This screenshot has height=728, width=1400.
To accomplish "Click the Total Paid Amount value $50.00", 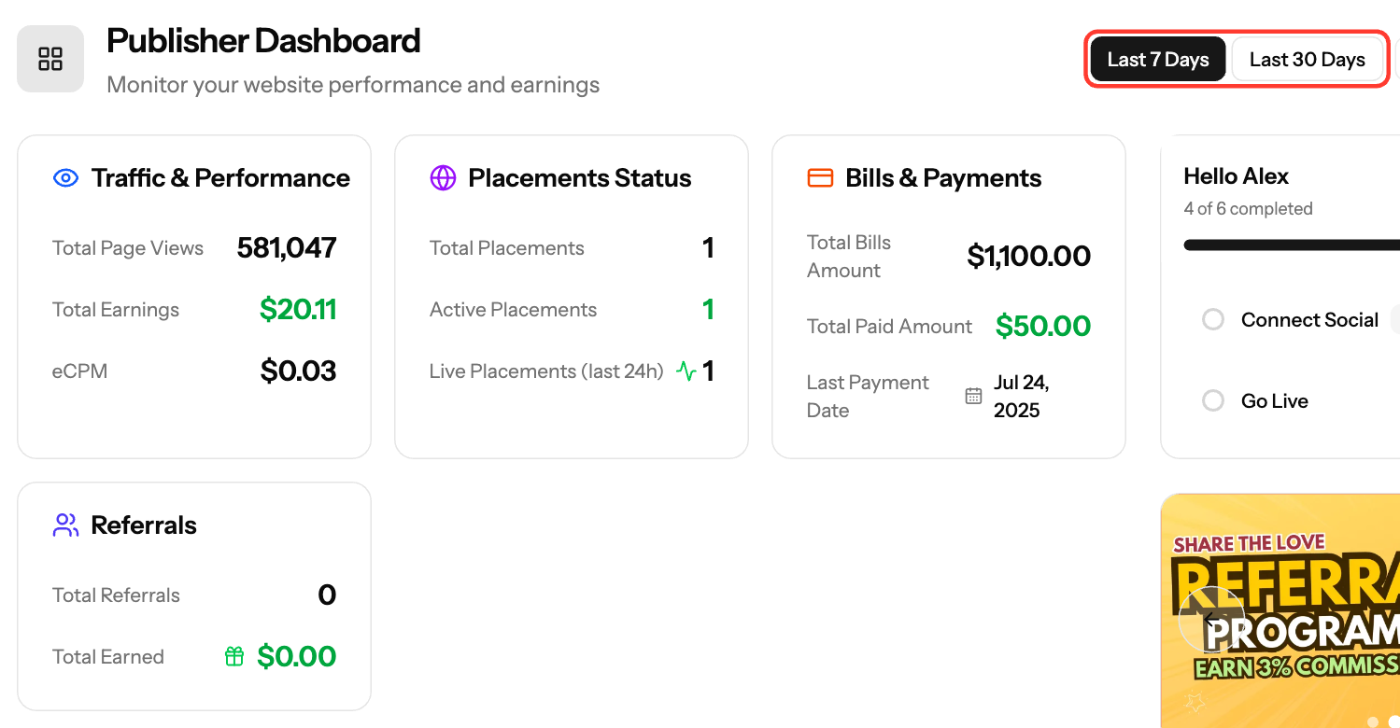I will pos(1043,326).
